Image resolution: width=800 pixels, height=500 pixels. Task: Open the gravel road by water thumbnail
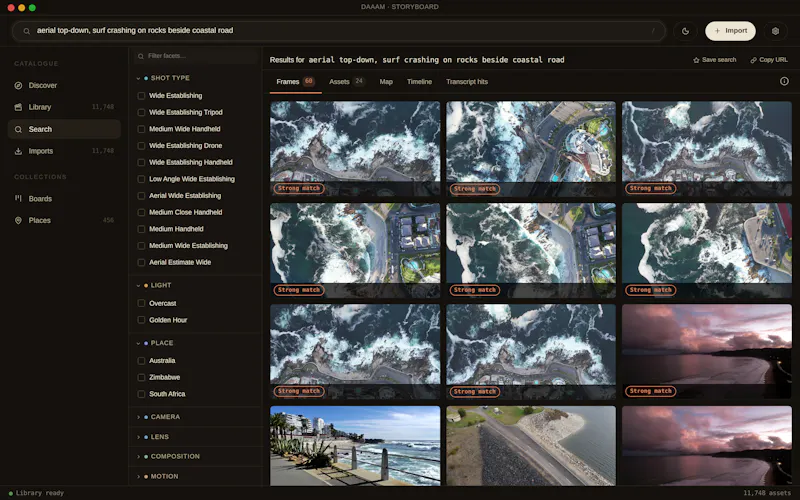(531, 446)
